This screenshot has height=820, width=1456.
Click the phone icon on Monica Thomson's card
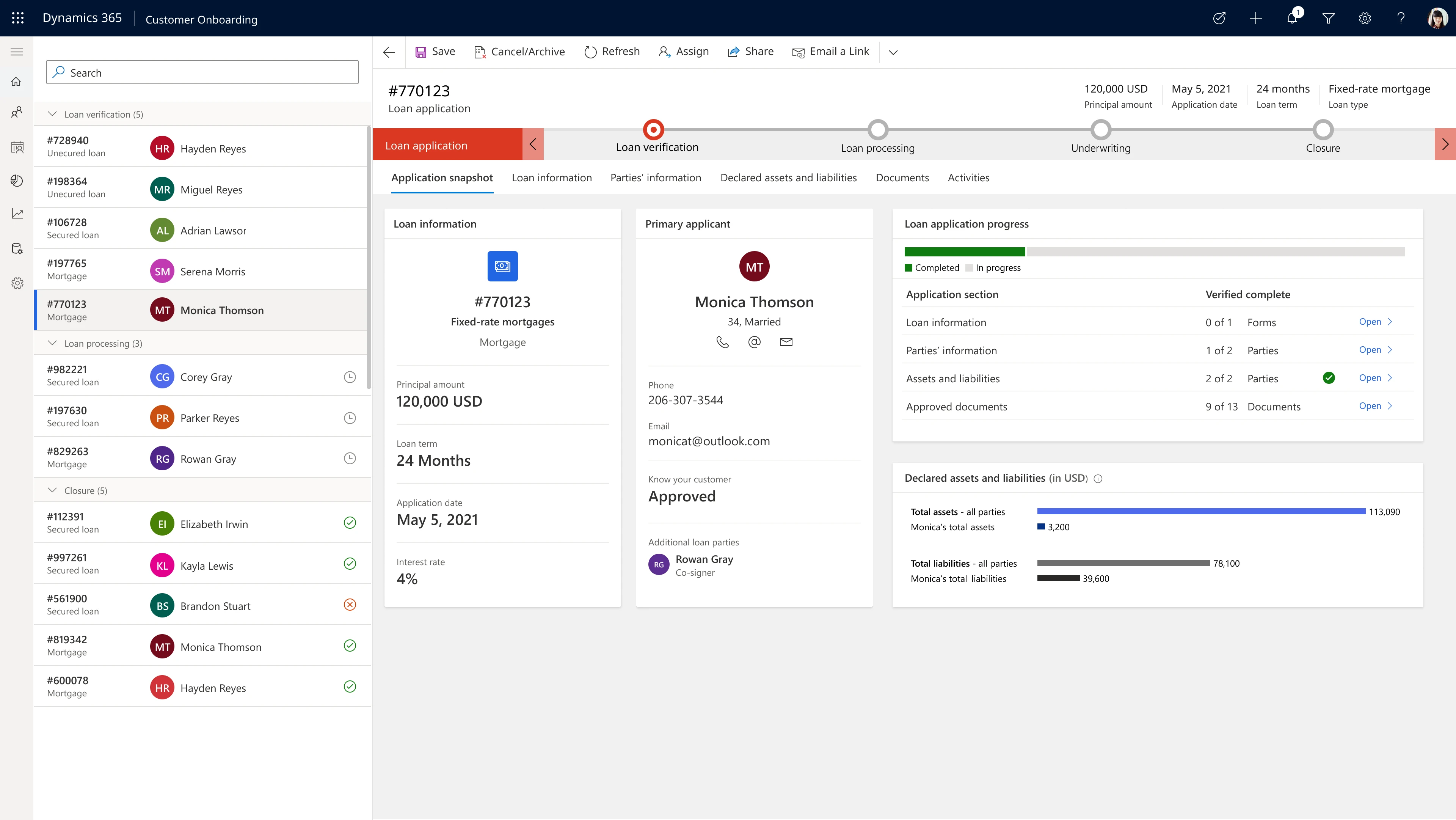click(723, 342)
